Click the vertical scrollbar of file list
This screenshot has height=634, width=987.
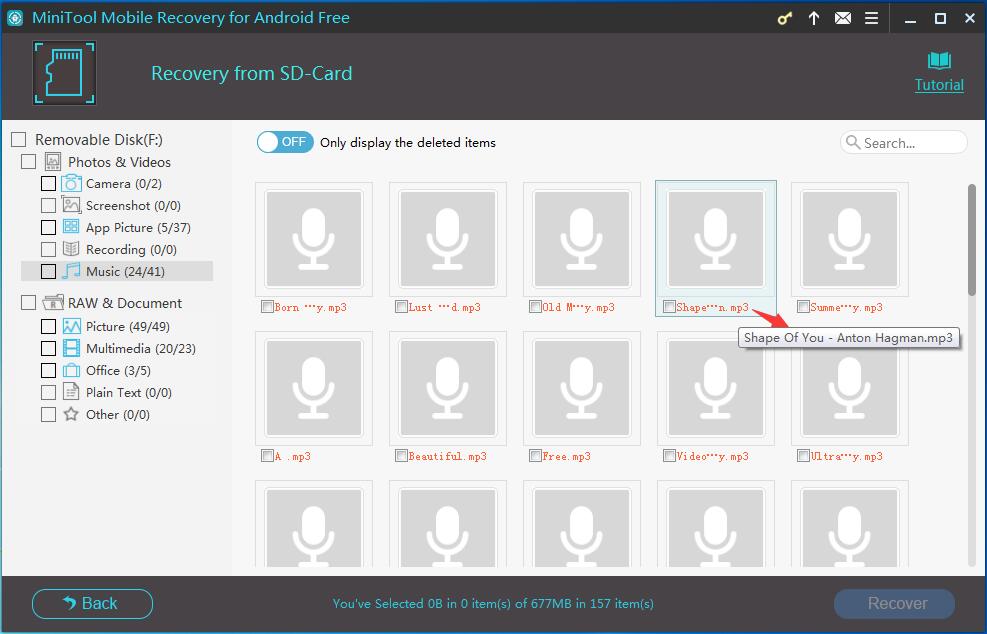[x=971, y=240]
